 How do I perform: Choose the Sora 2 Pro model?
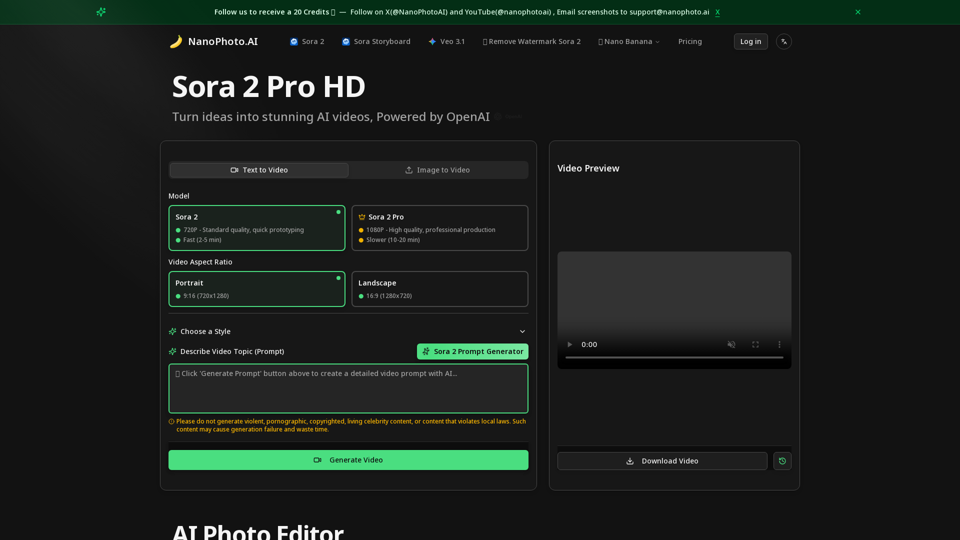[x=440, y=228]
